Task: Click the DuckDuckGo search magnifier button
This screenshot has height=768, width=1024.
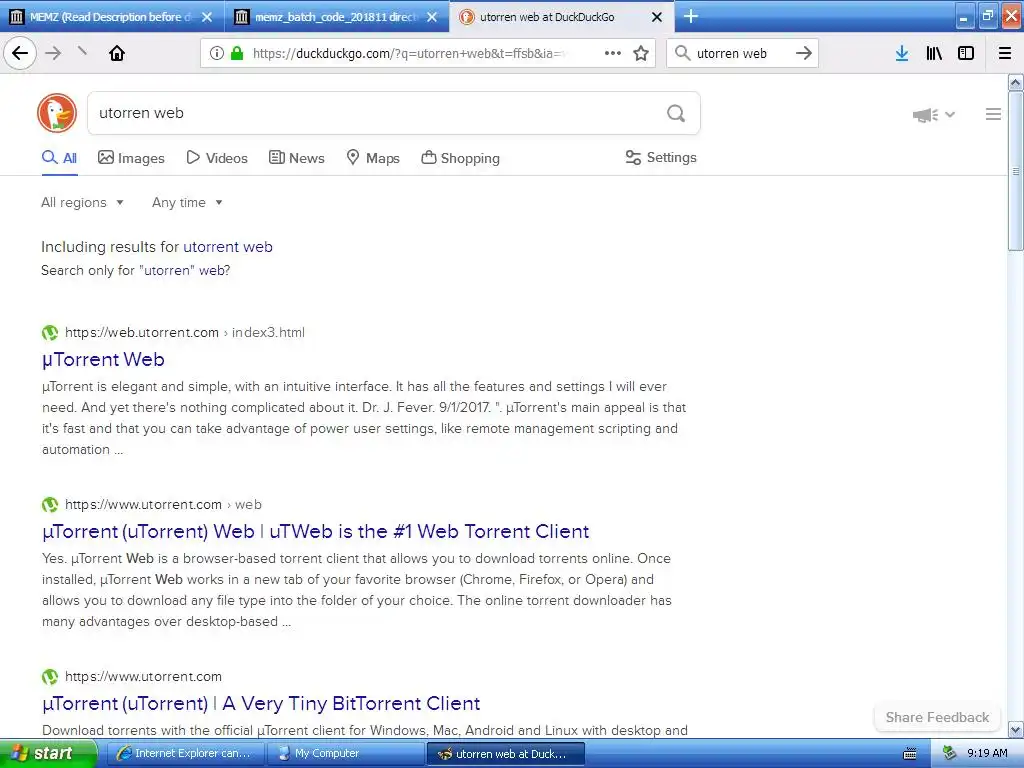Action: [676, 114]
